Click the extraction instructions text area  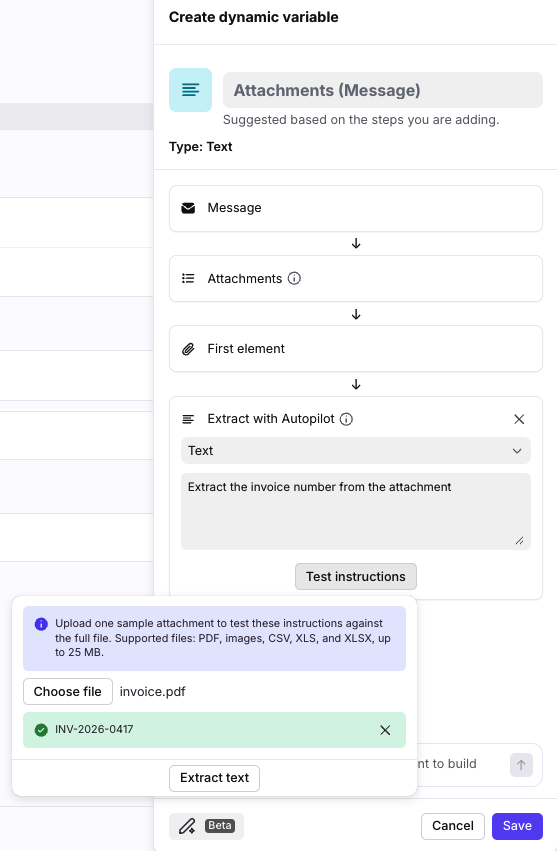click(x=356, y=511)
